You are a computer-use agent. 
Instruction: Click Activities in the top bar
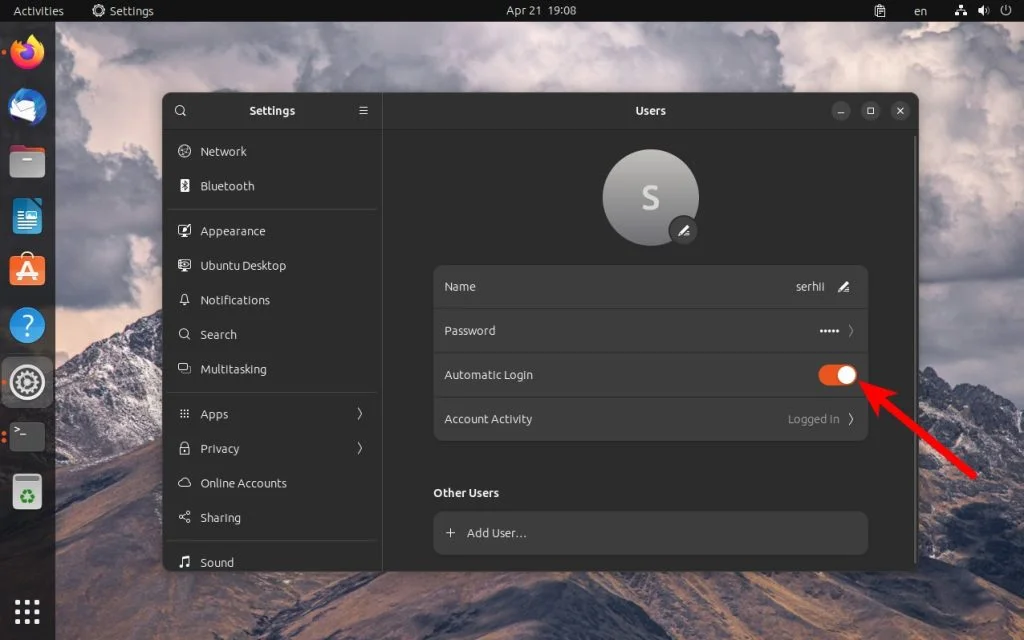pyautogui.click(x=37, y=10)
